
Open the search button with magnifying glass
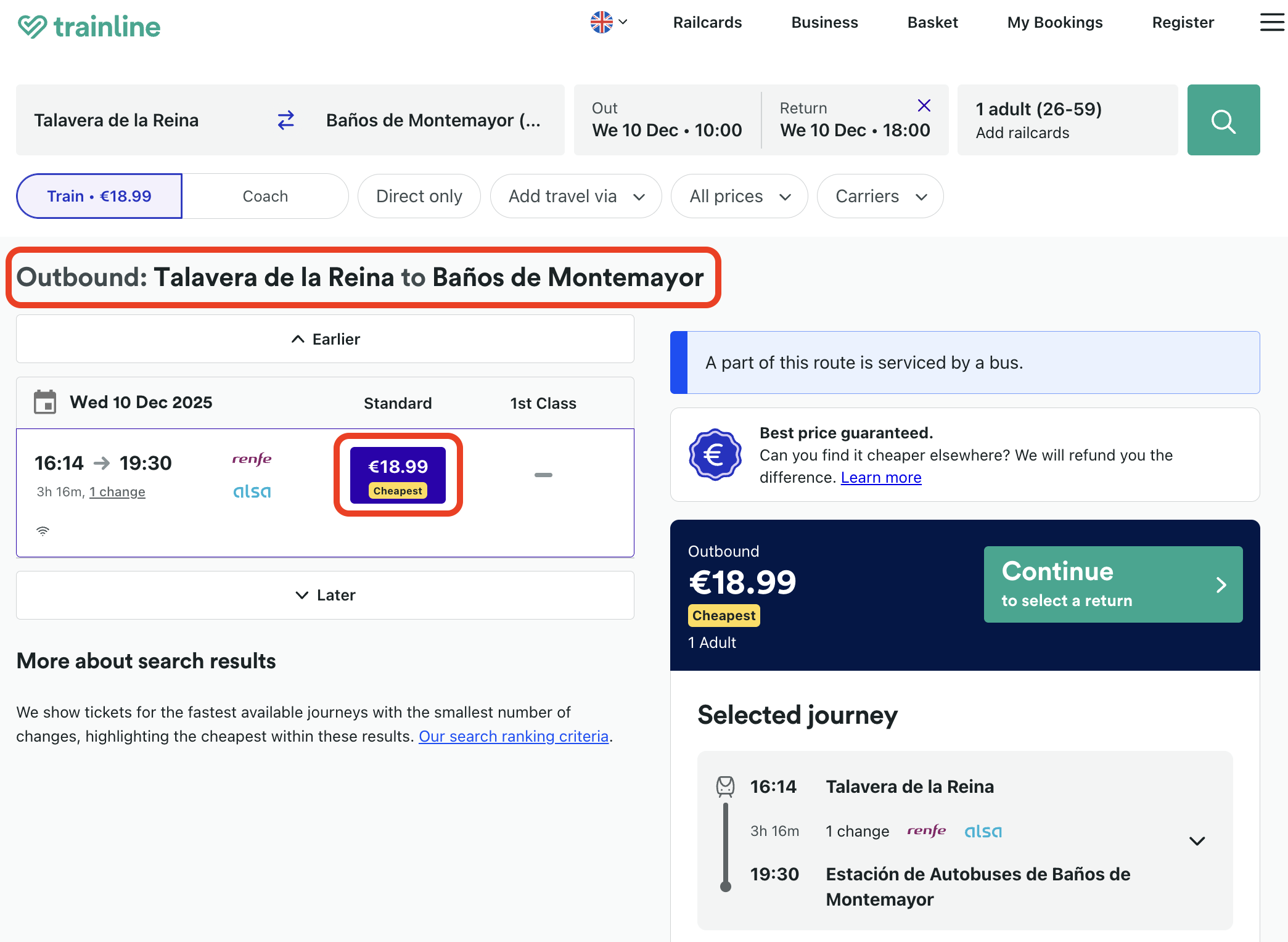[1223, 120]
